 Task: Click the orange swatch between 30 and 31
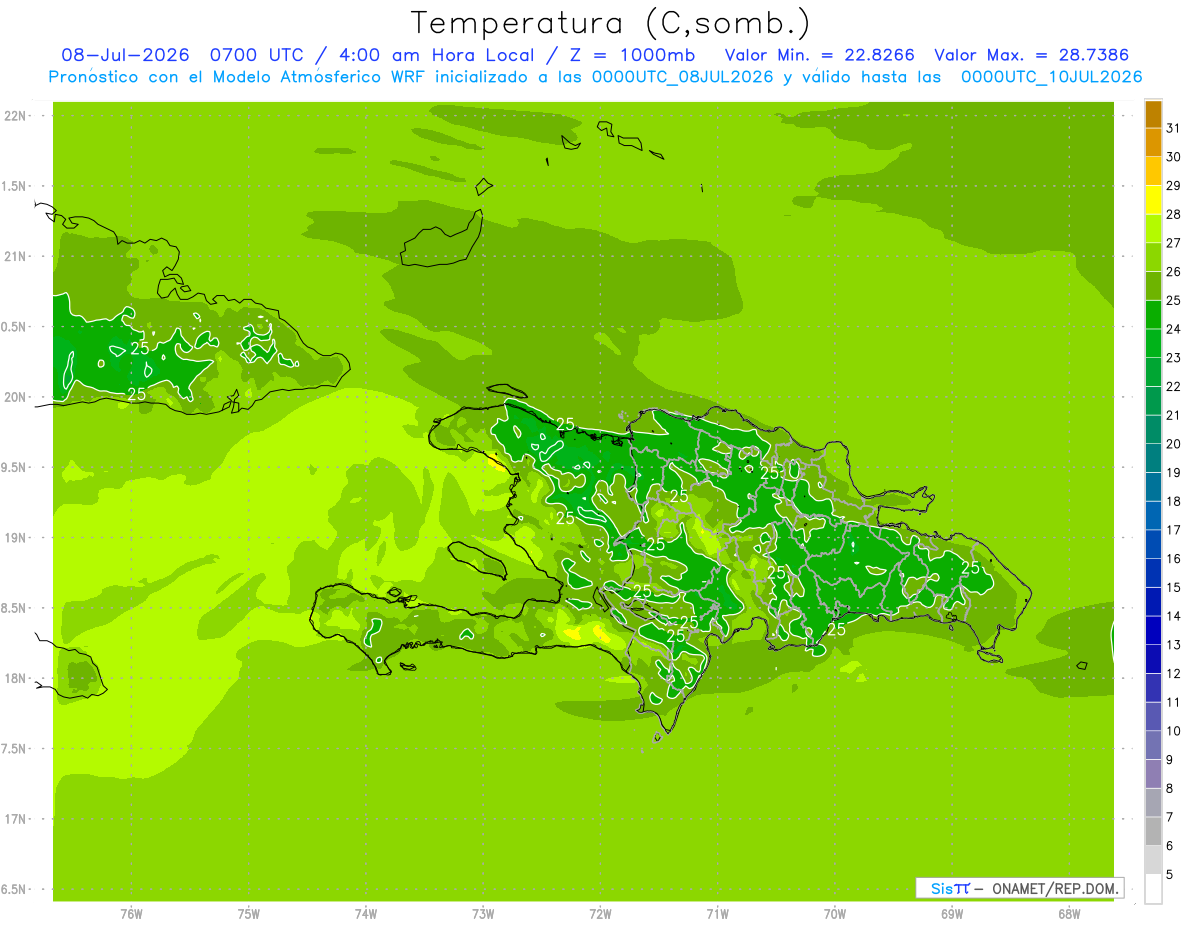(1153, 142)
